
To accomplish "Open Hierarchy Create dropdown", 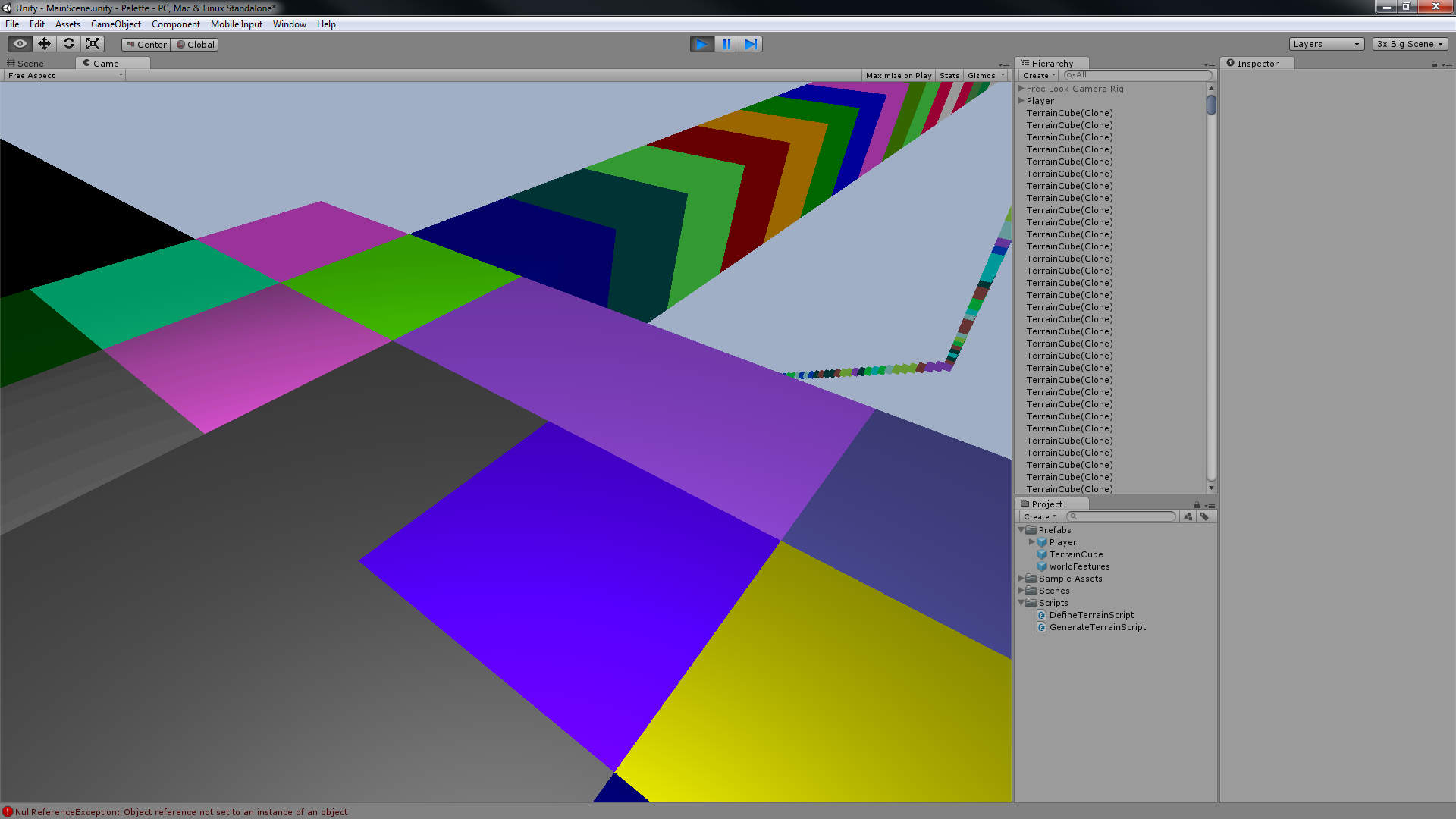I will pyautogui.click(x=1039, y=76).
